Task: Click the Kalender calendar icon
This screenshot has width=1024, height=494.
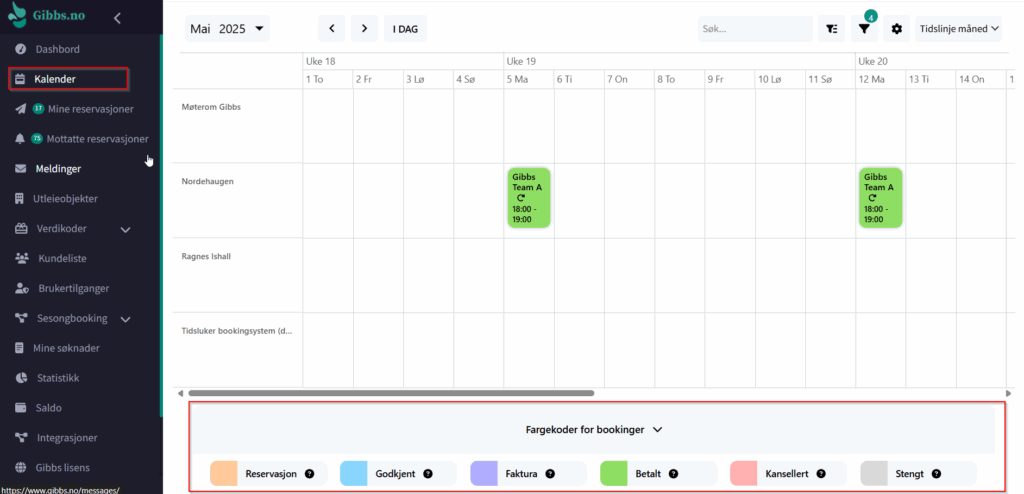Action: [20, 79]
